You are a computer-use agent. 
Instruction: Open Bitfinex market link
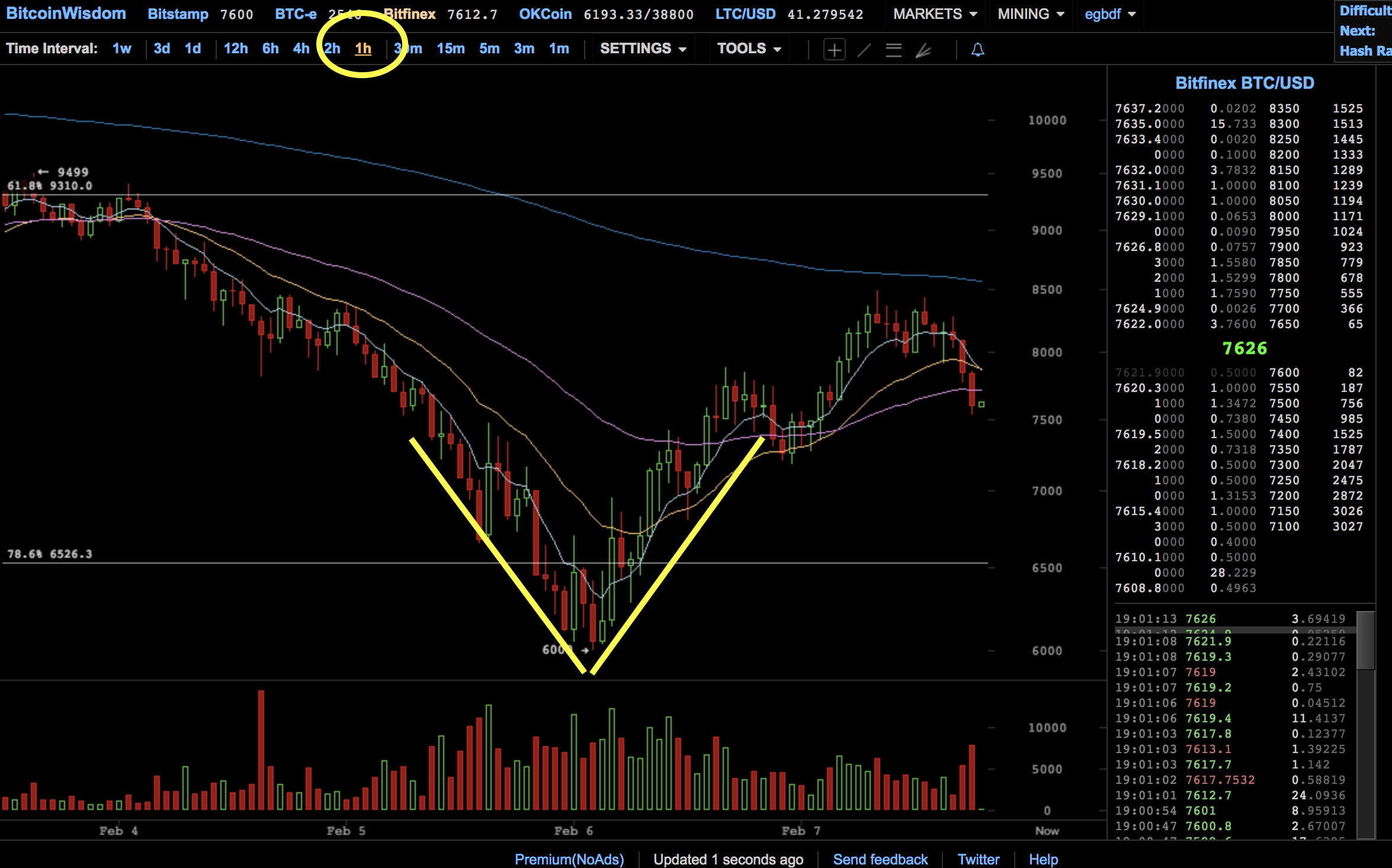409,14
